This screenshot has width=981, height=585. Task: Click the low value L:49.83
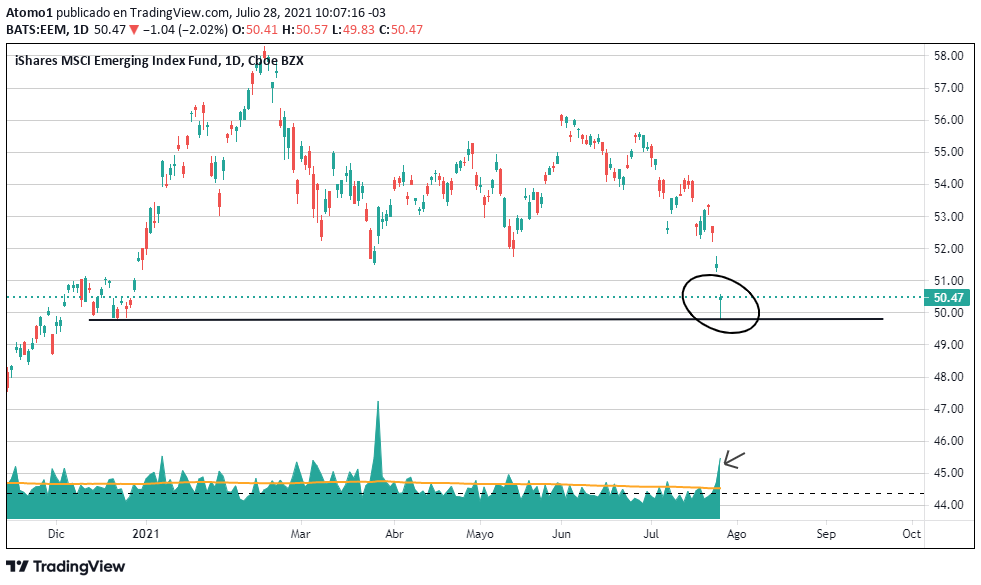point(353,29)
